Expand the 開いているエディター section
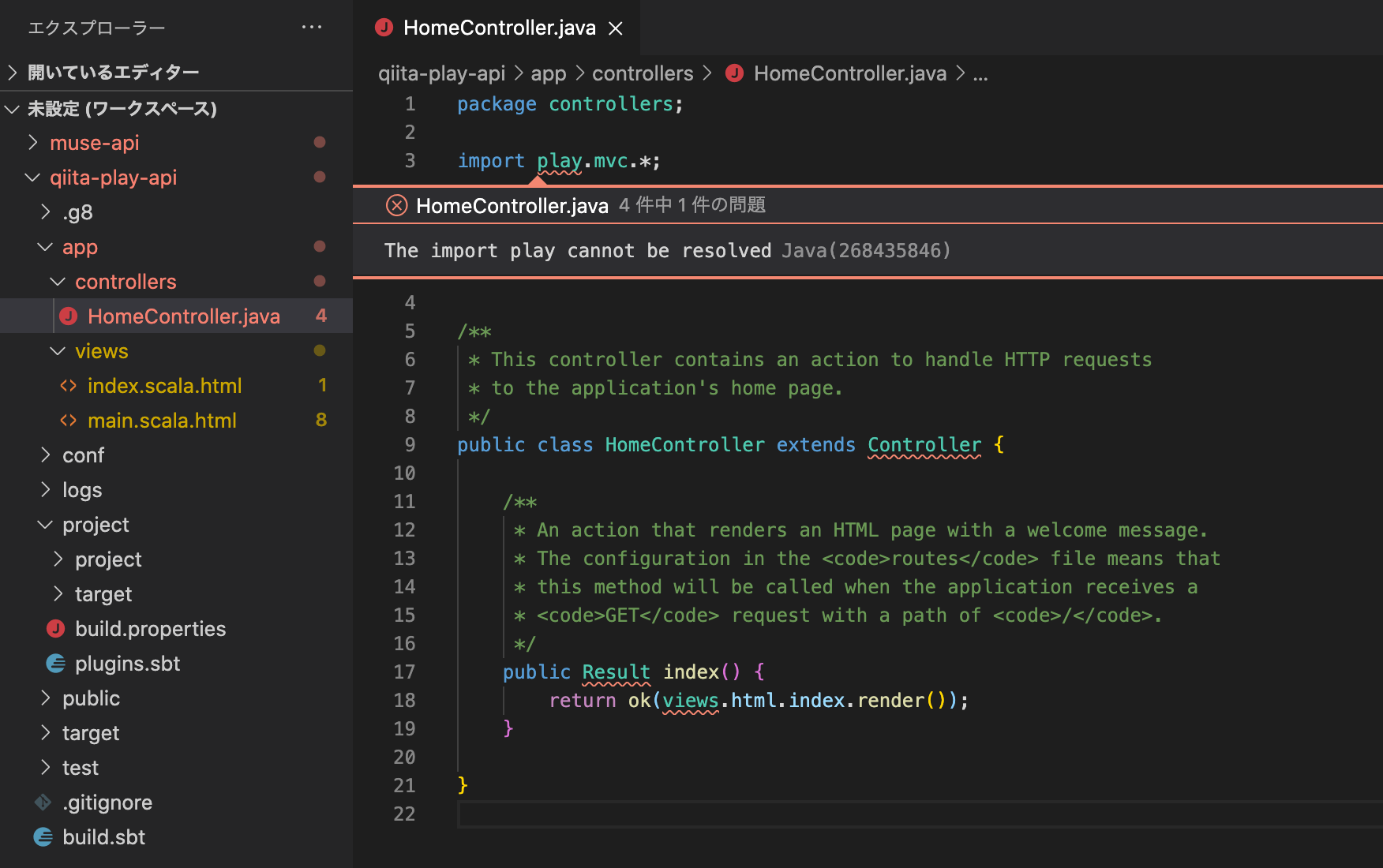This screenshot has height=868, width=1383. pos(13,73)
